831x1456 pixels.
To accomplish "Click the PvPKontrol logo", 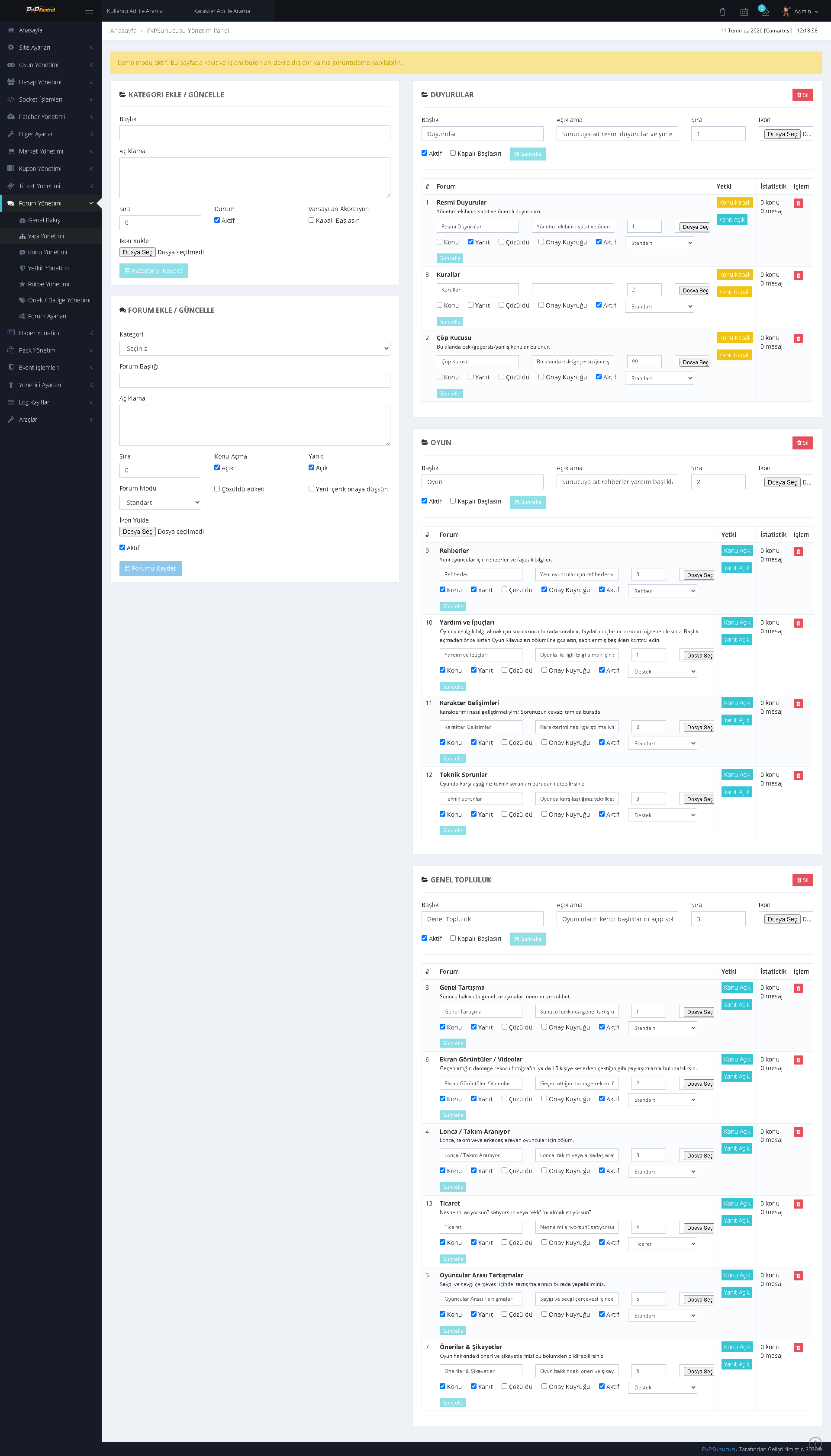I will (x=41, y=10).
